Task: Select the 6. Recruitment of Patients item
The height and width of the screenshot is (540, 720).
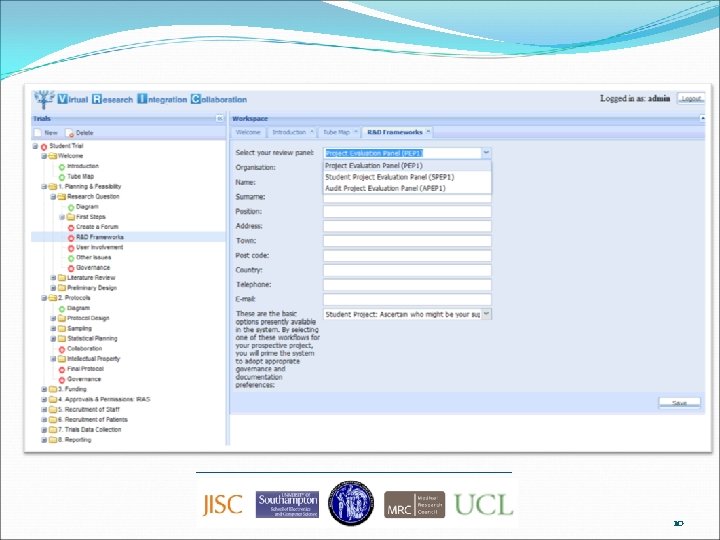Action: [x=93, y=420]
